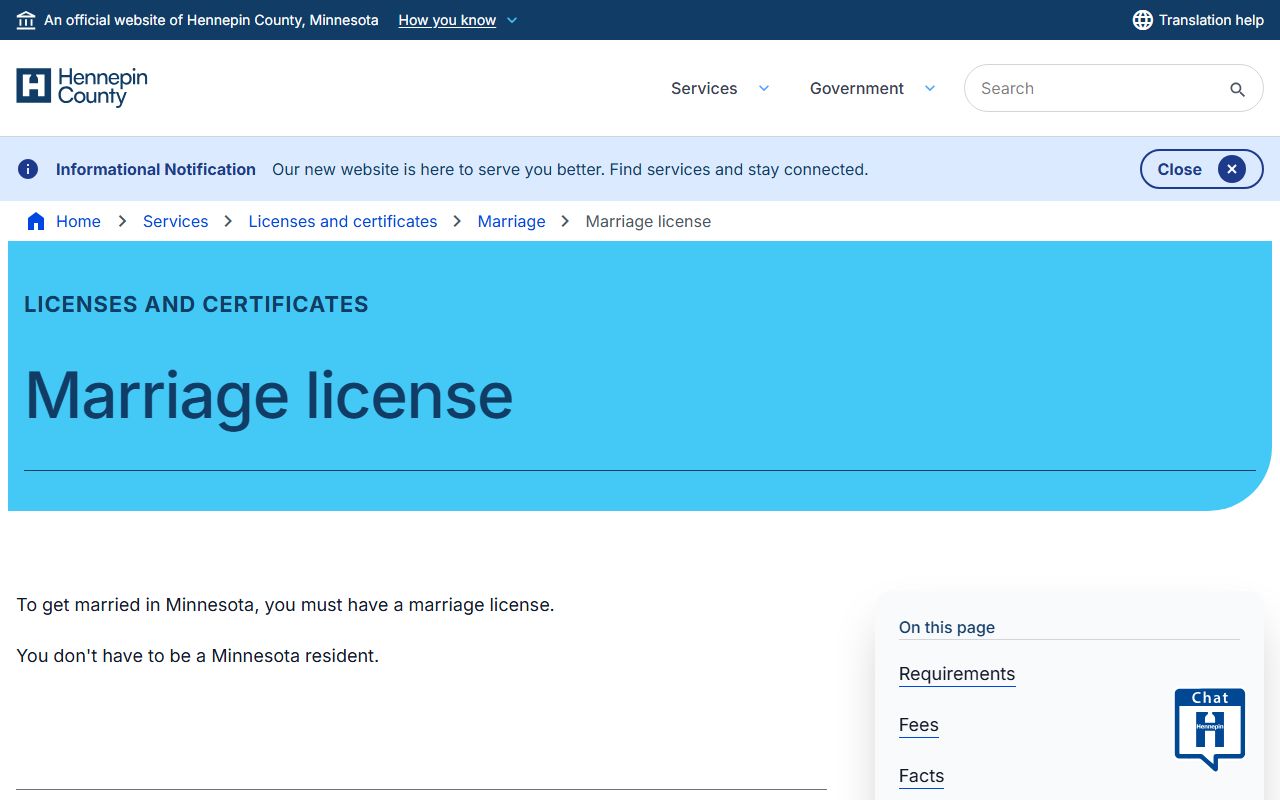Expand the Services menu chevron
The width and height of the screenshot is (1280, 800).
click(x=764, y=88)
